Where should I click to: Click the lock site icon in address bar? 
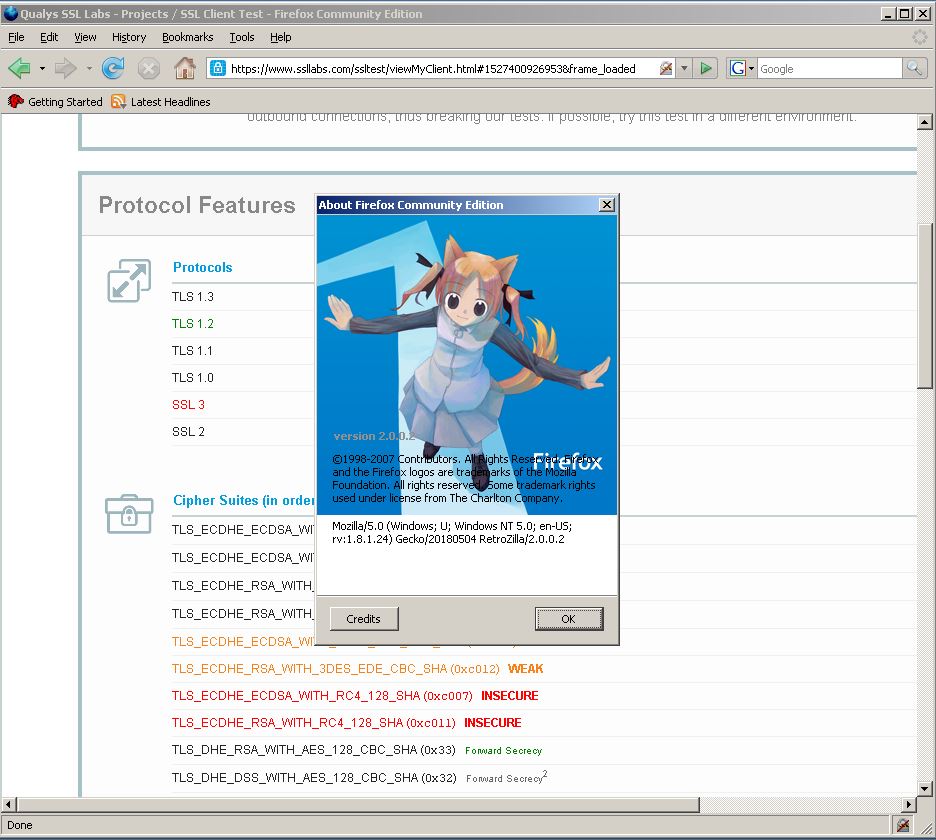218,68
